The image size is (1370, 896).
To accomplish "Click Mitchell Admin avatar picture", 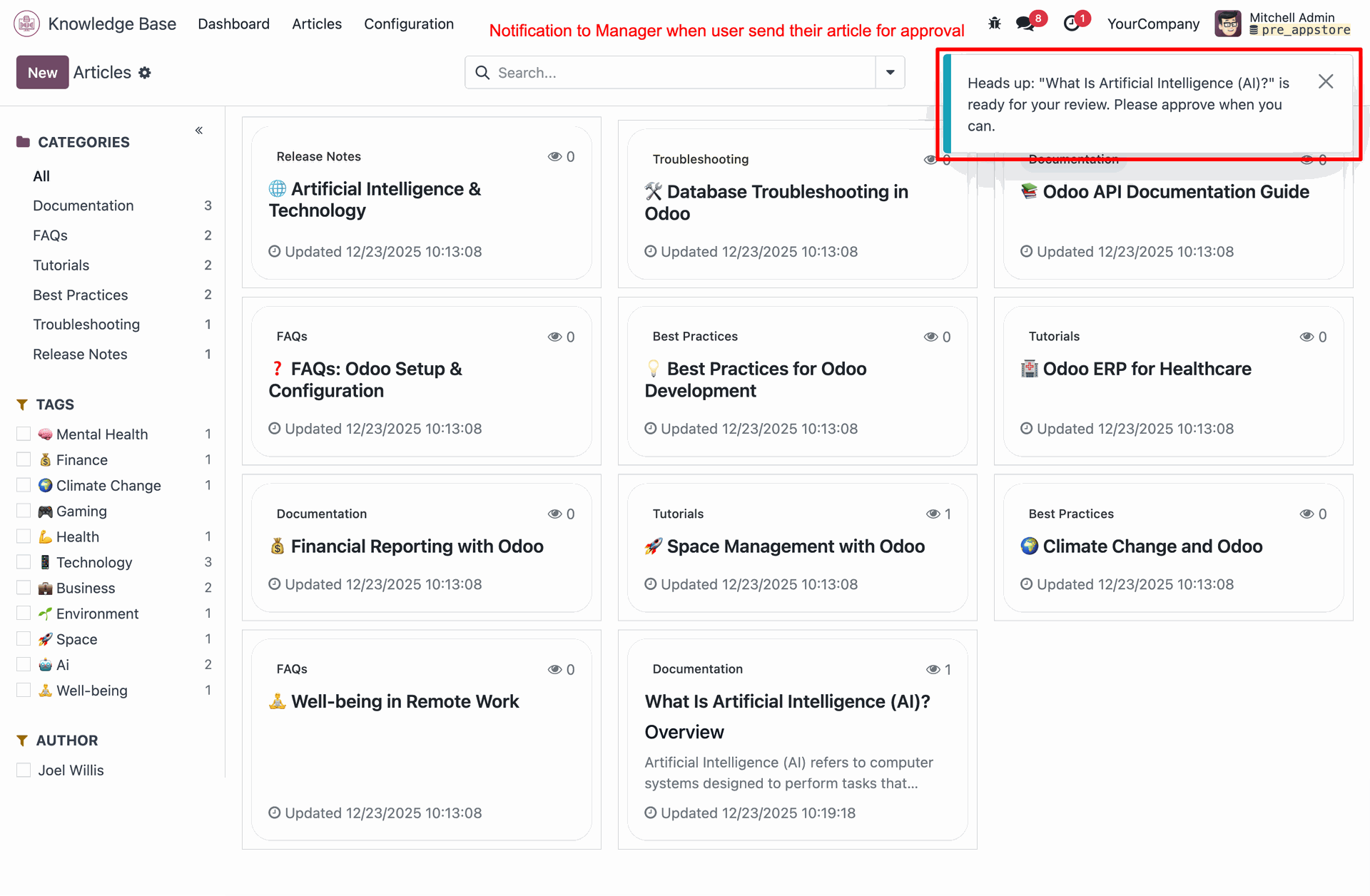I will point(1228,24).
